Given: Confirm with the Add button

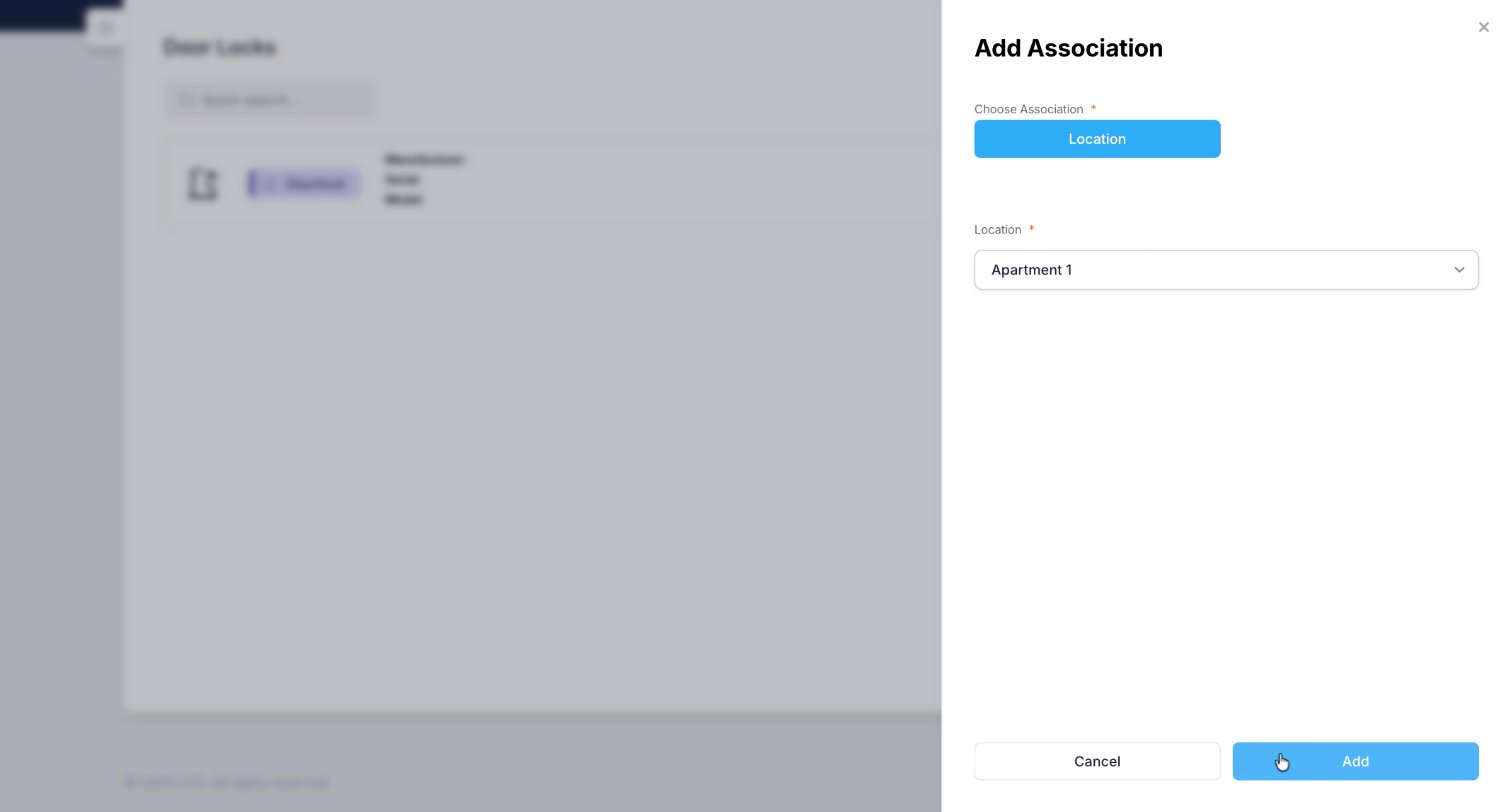Looking at the screenshot, I should 1355,761.
